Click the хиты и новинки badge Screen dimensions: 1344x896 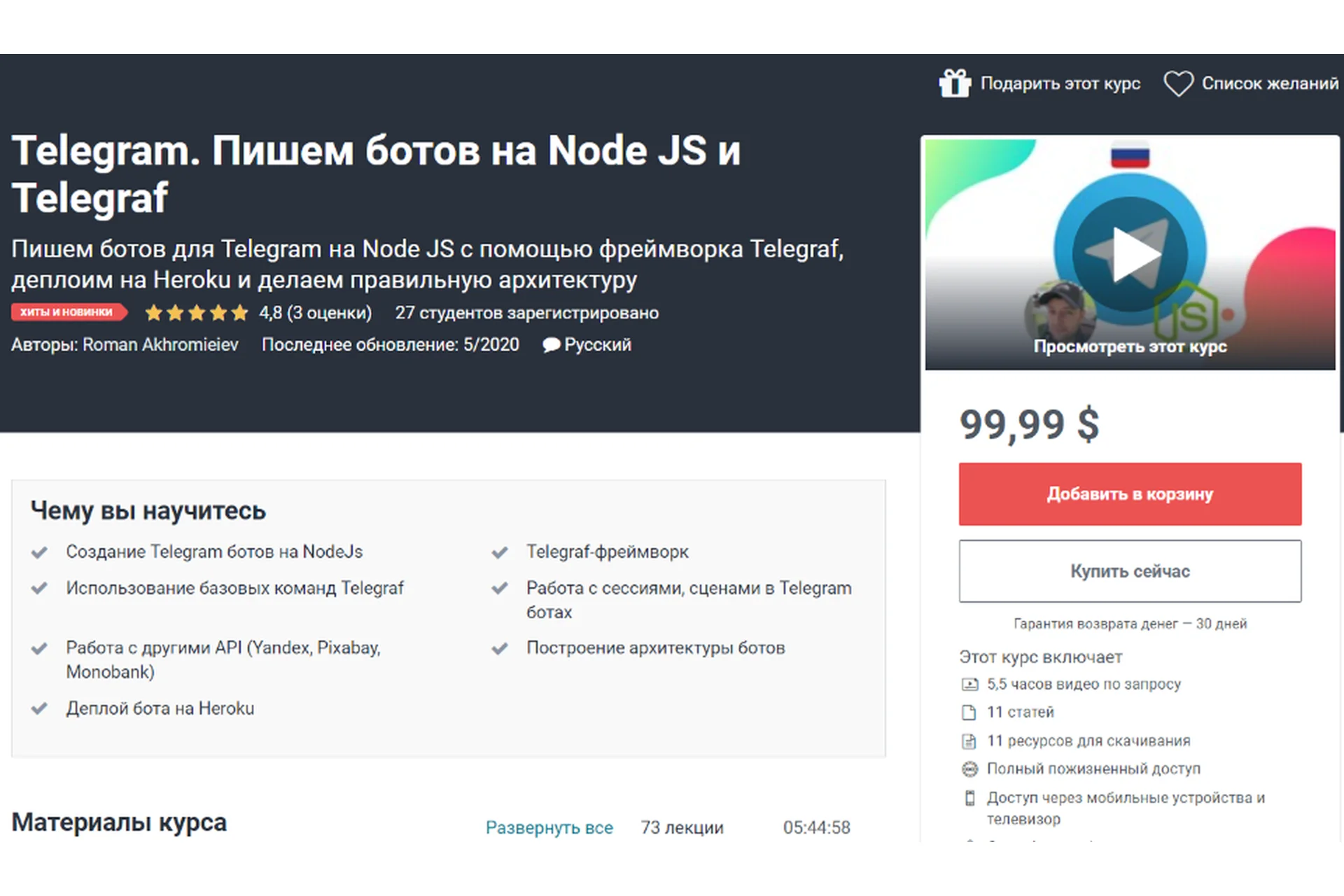(x=69, y=313)
